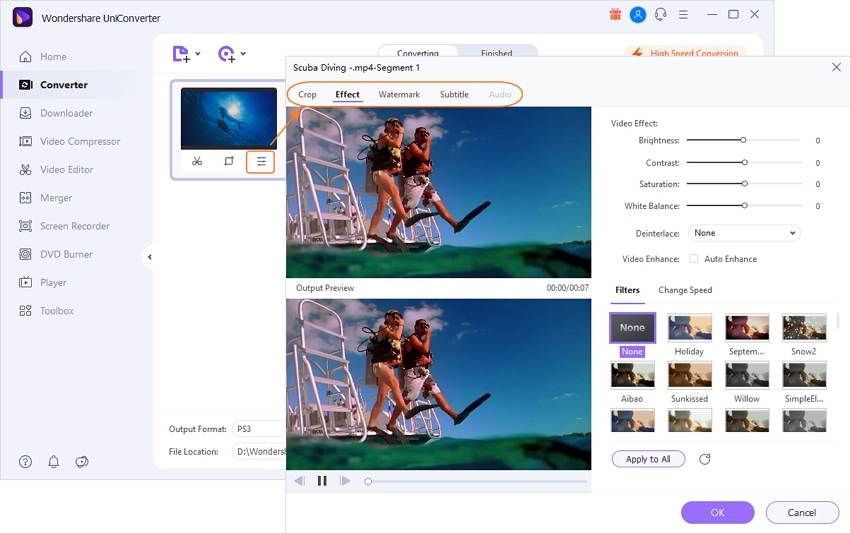Switch to the Effect tab
The image size is (850, 533).
[347, 94]
